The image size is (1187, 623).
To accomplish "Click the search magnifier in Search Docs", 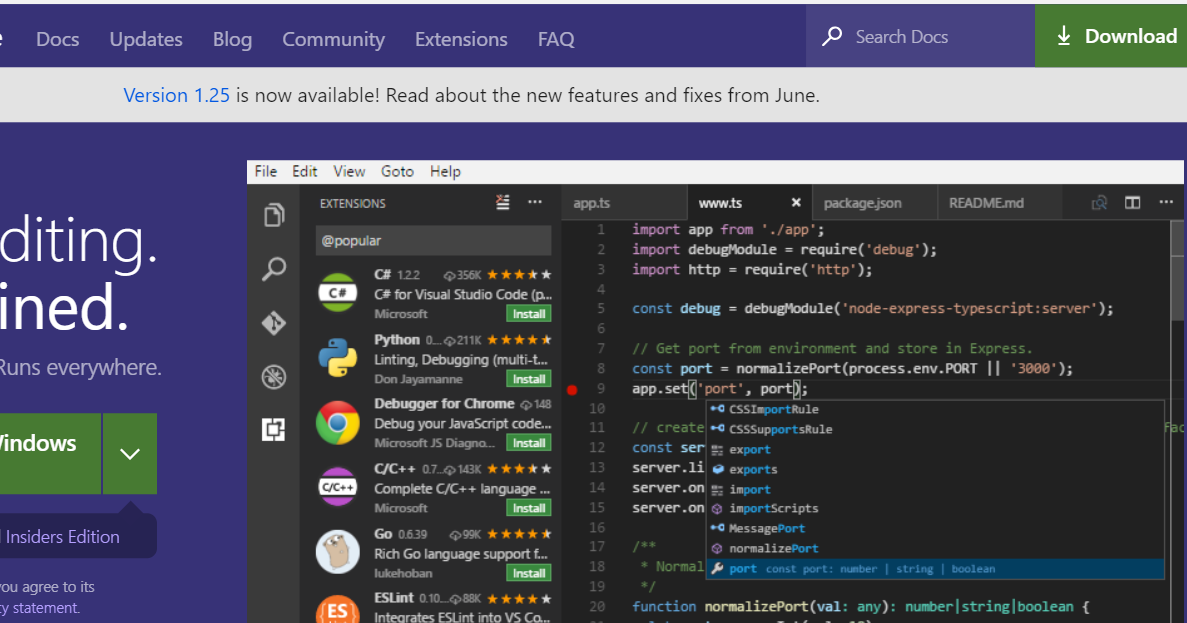I will [x=832, y=36].
